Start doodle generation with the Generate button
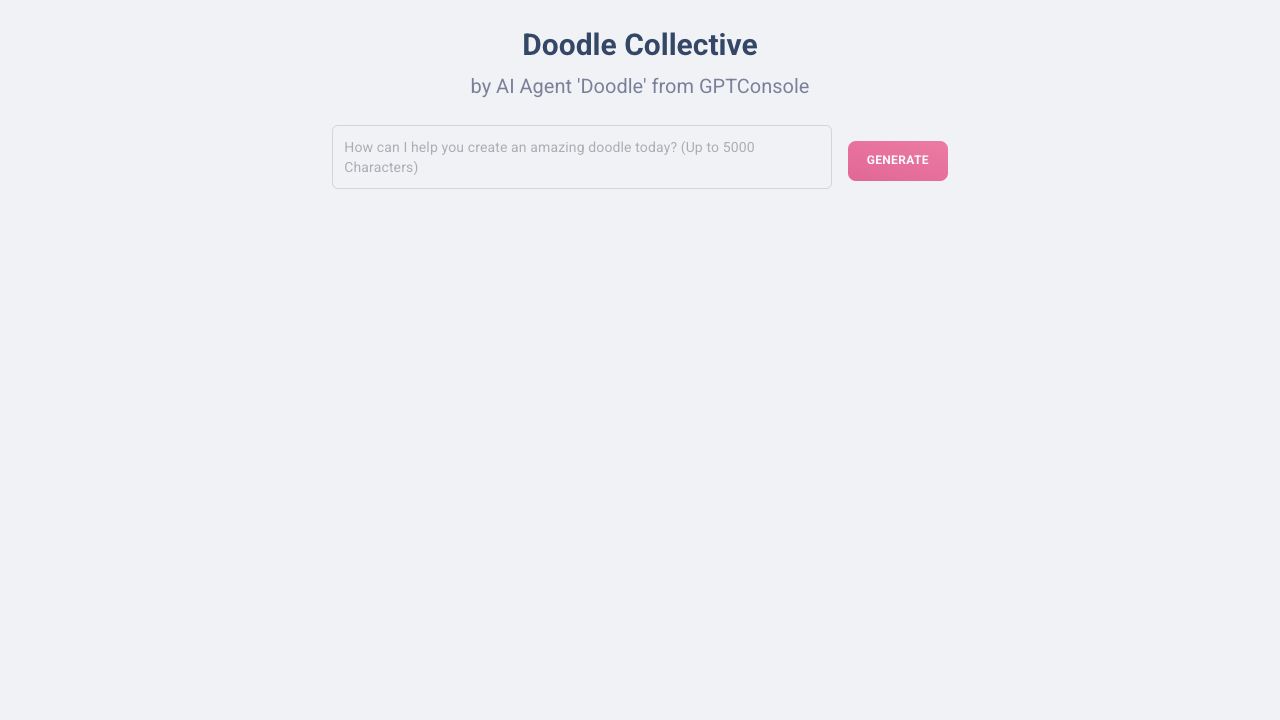The width and height of the screenshot is (1280, 720). (x=897, y=161)
